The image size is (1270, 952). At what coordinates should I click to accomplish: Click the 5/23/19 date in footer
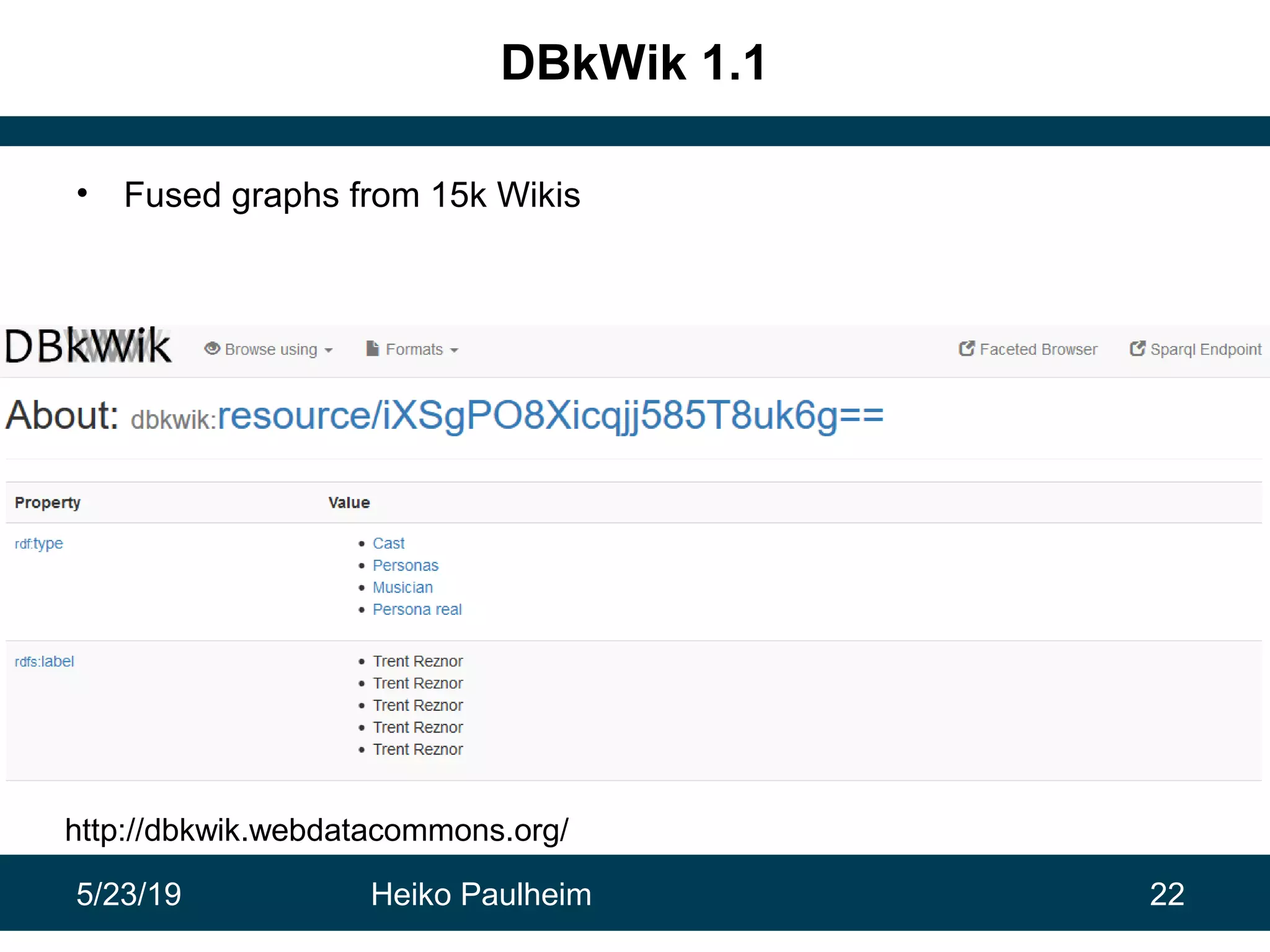click(x=129, y=894)
